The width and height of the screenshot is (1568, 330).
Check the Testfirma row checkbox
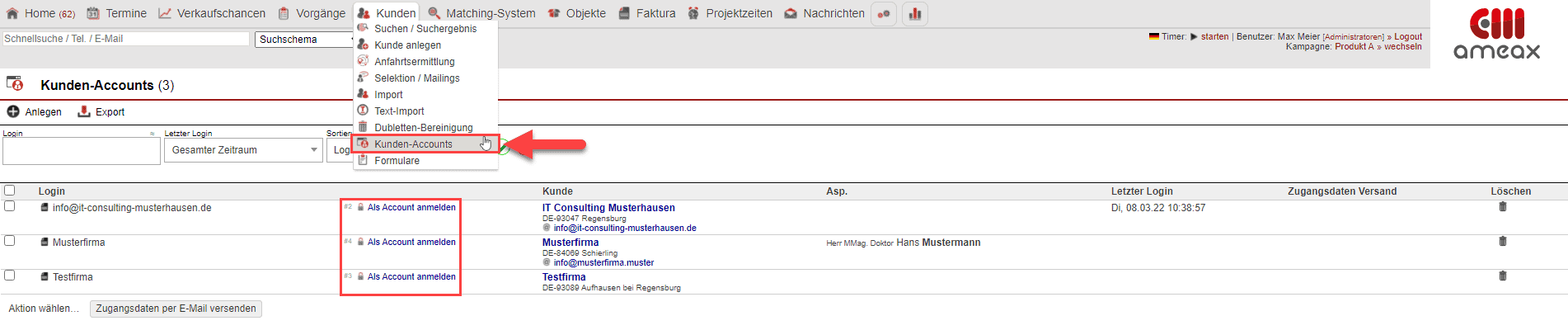[x=10, y=276]
